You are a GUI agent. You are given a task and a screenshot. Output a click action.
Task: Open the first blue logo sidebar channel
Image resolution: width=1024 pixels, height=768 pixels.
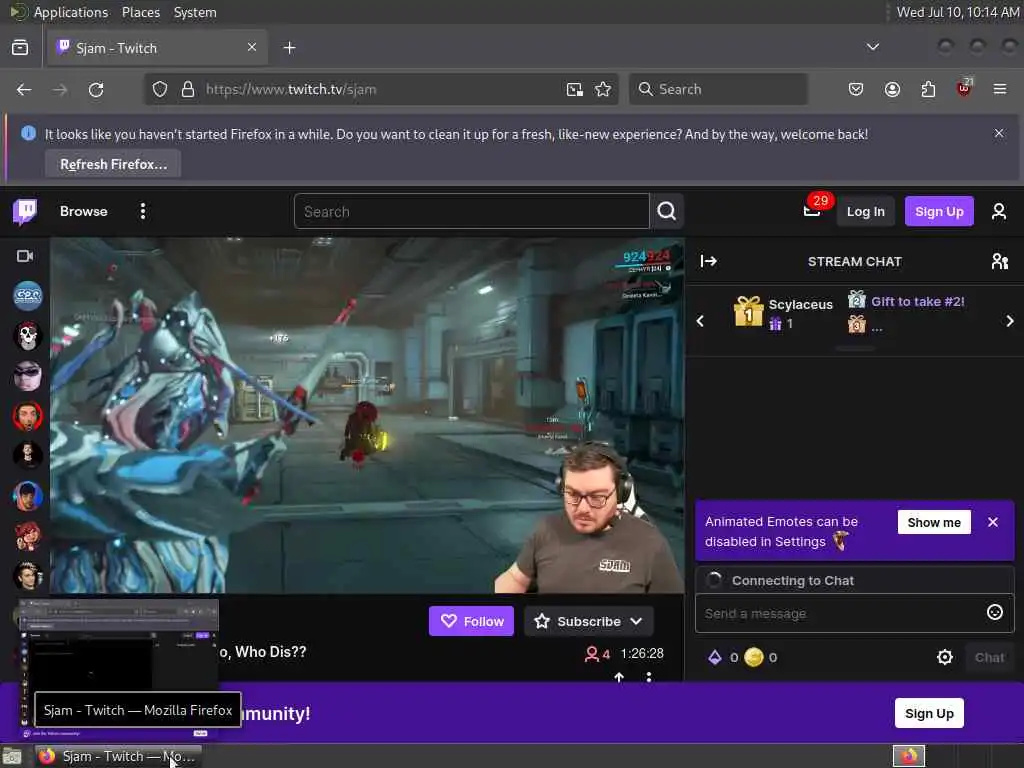[27, 296]
